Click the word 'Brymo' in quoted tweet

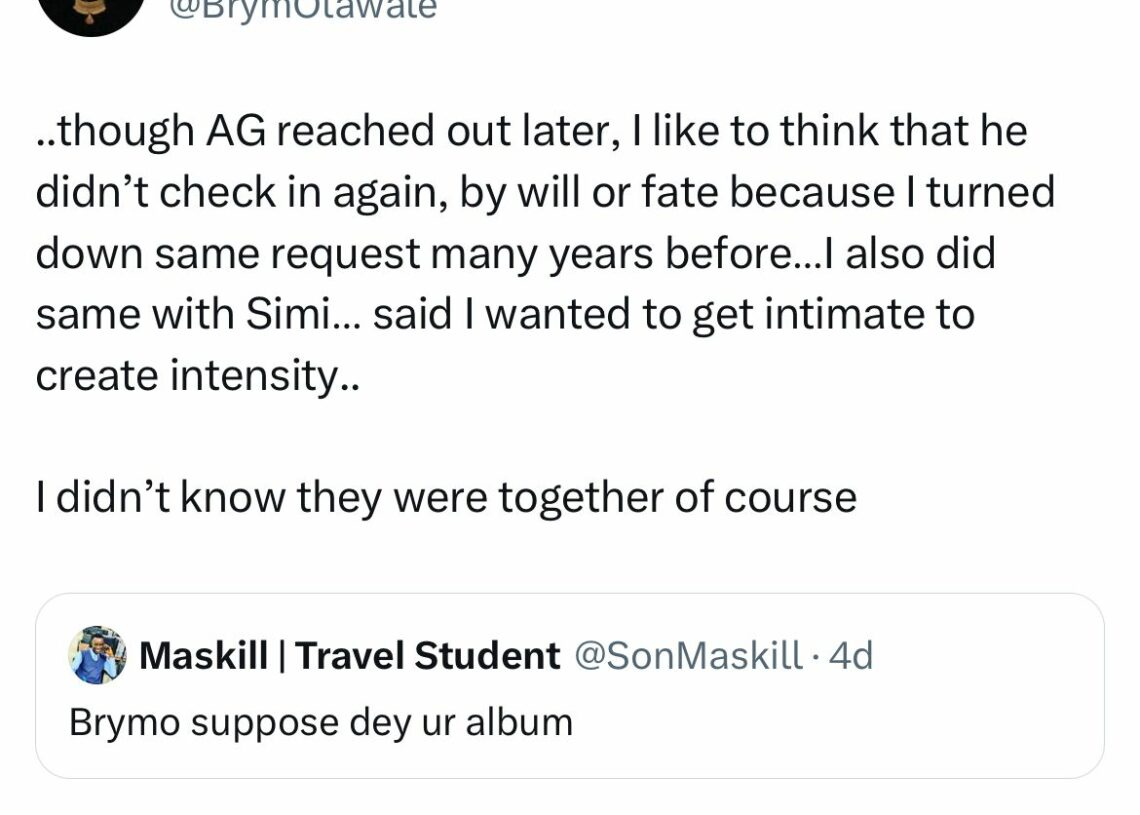pyautogui.click(x=124, y=723)
